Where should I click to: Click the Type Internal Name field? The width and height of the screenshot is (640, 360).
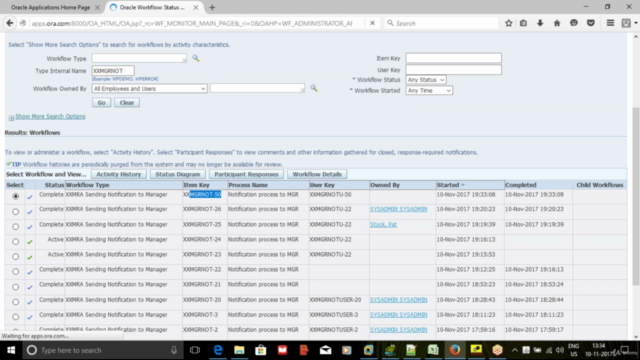(113, 71)
